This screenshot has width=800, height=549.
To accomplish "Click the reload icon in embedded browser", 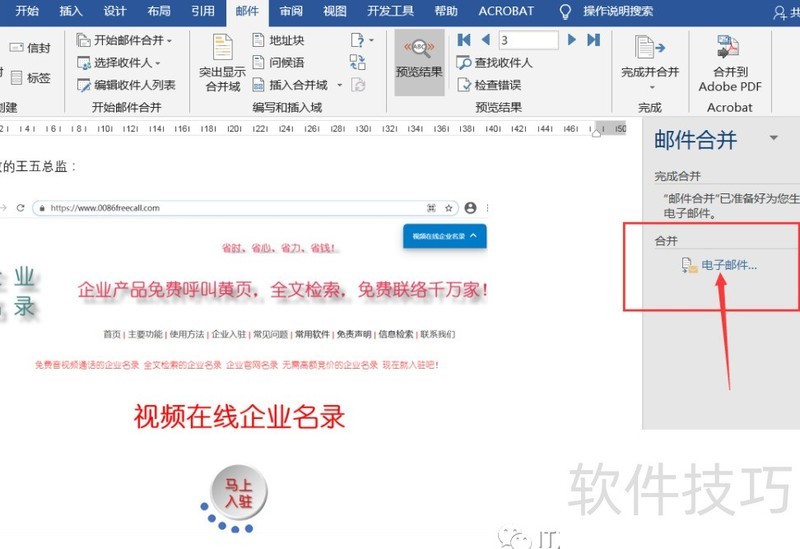I will click(x=20, y=208).
